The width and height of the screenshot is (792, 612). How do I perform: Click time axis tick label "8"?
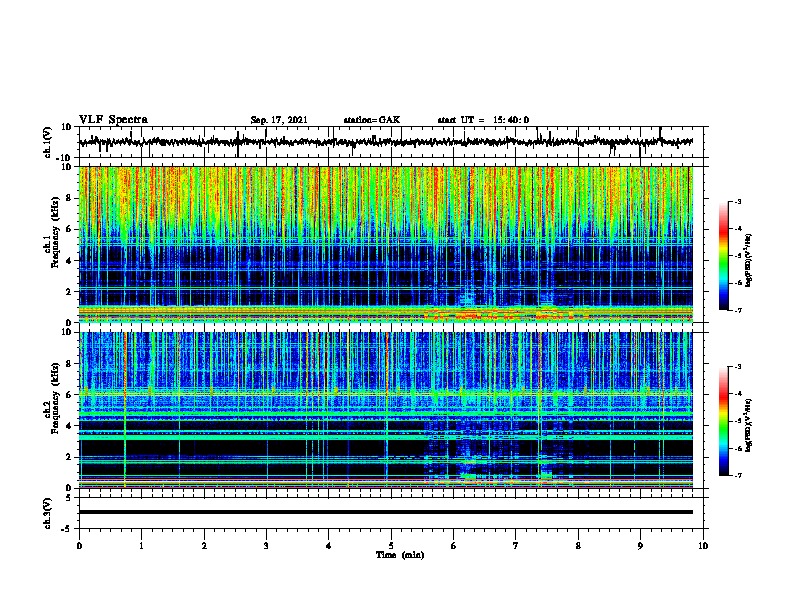pos(578,546)
